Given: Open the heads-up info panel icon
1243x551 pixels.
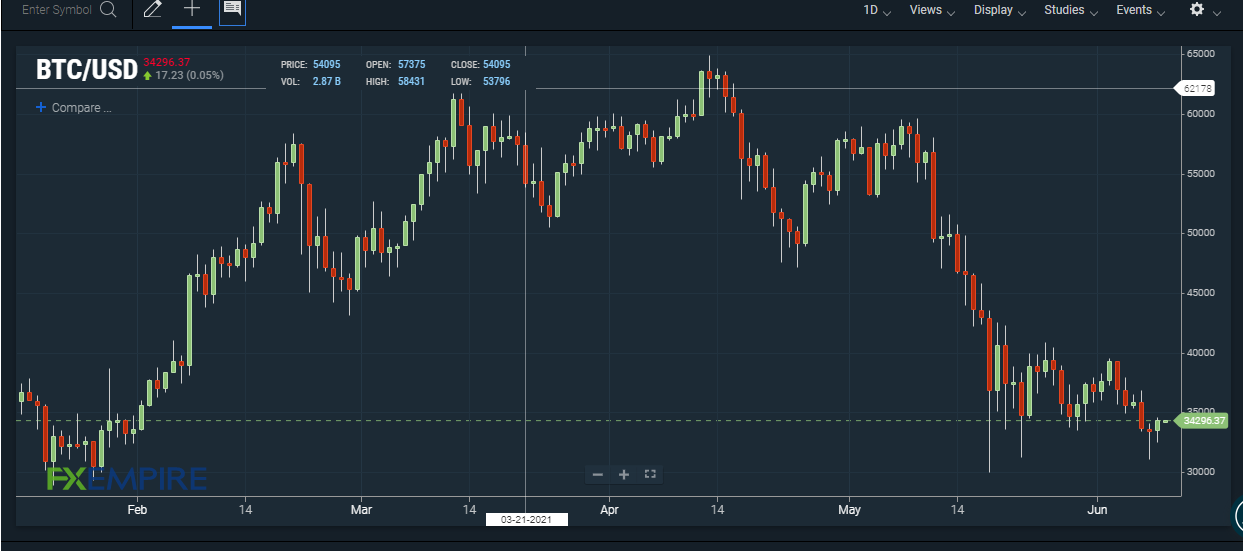Looking at the screenshot, I should tap(232, 10).
